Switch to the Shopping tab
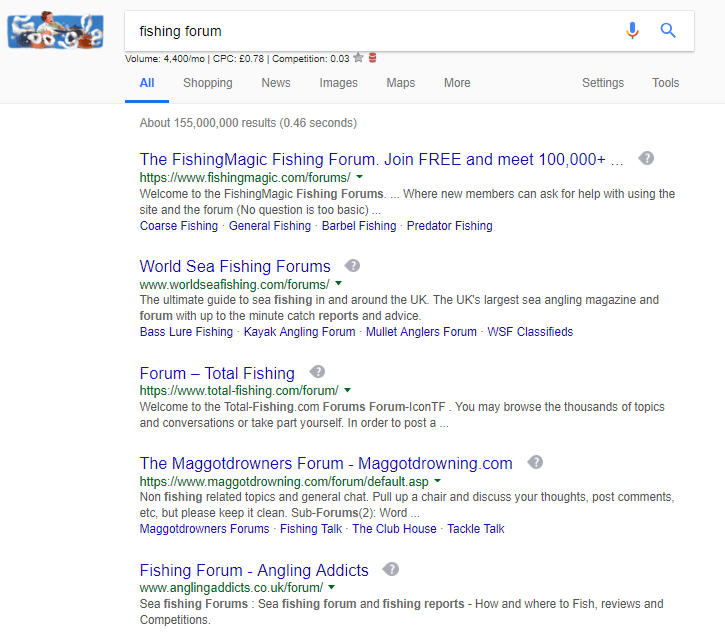This screenshot has width=725, height=642. point(208,83)
